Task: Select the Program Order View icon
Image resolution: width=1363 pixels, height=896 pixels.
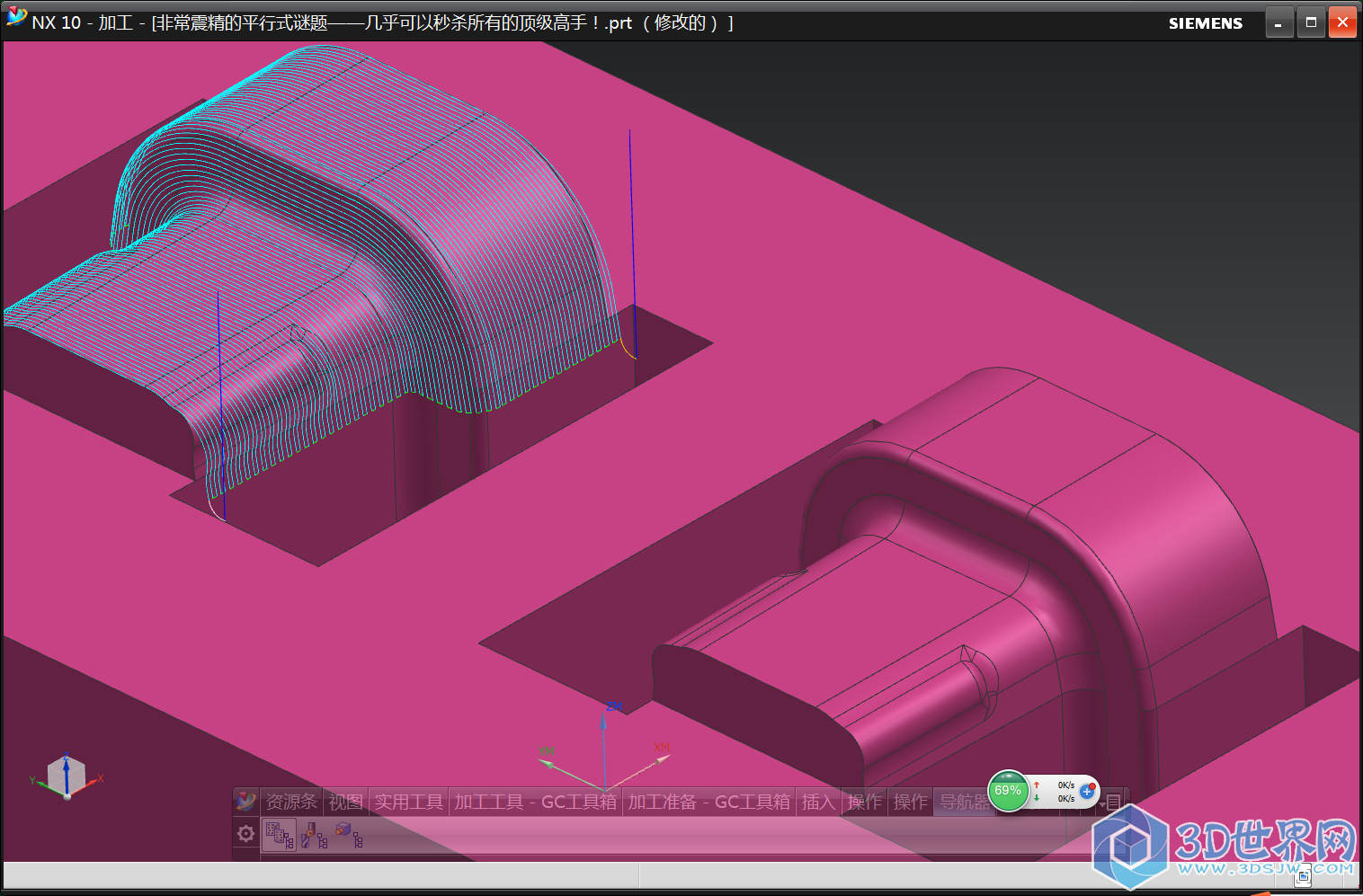Action: coord(280,835)
